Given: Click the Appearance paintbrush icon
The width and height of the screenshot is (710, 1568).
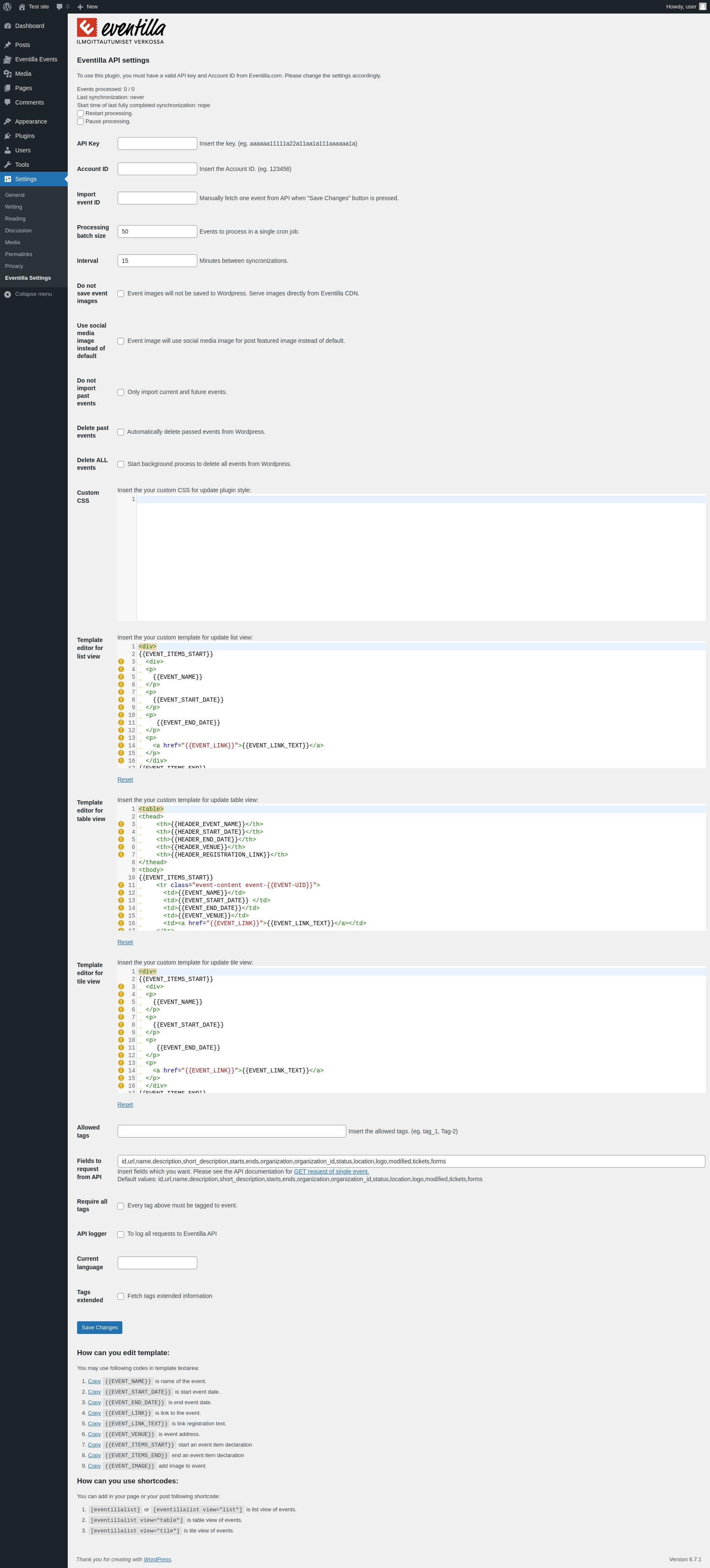Looking at the screenshot, I should (x=7, y=122).
